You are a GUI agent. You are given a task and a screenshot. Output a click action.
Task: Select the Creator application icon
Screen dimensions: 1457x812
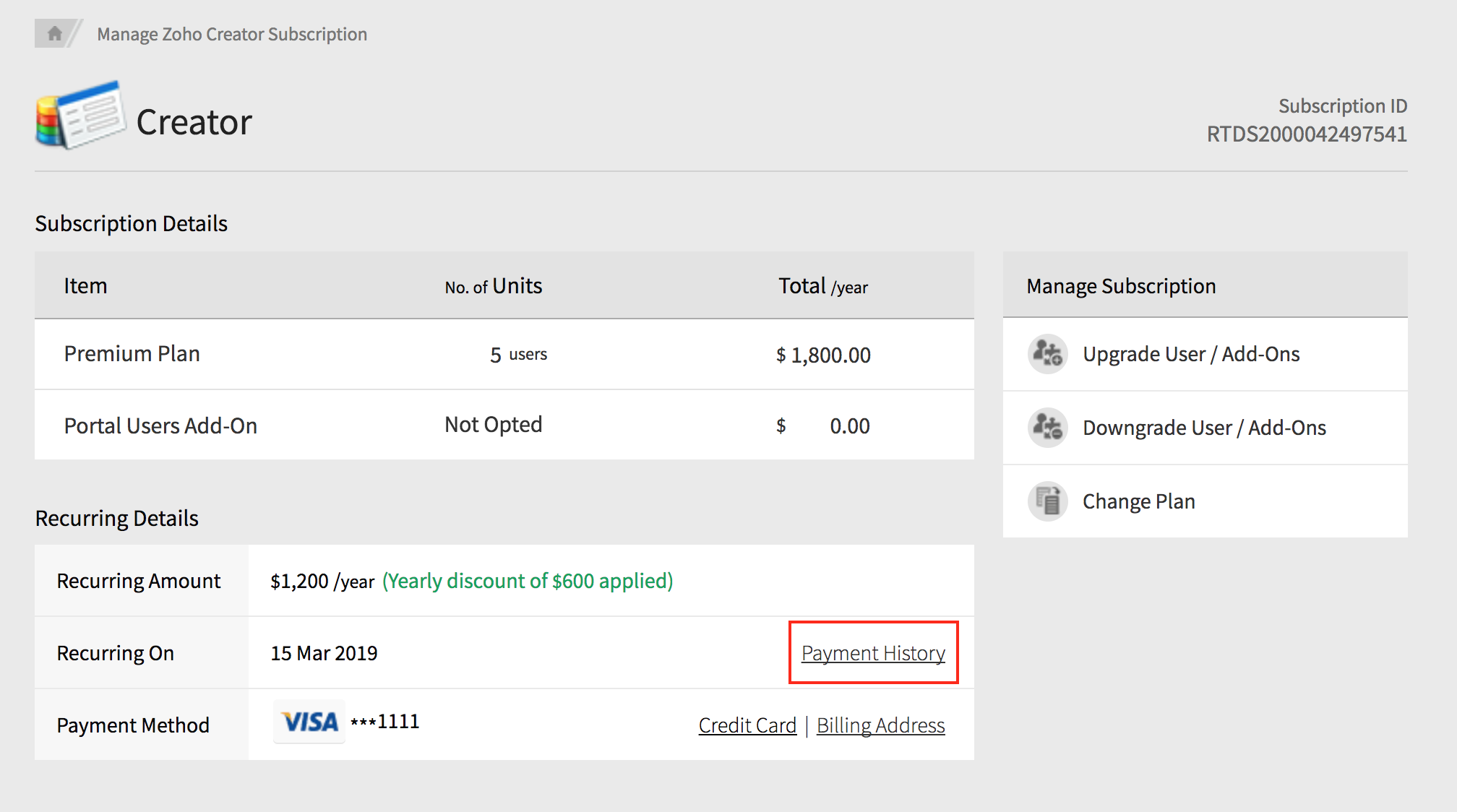[79, 116]
